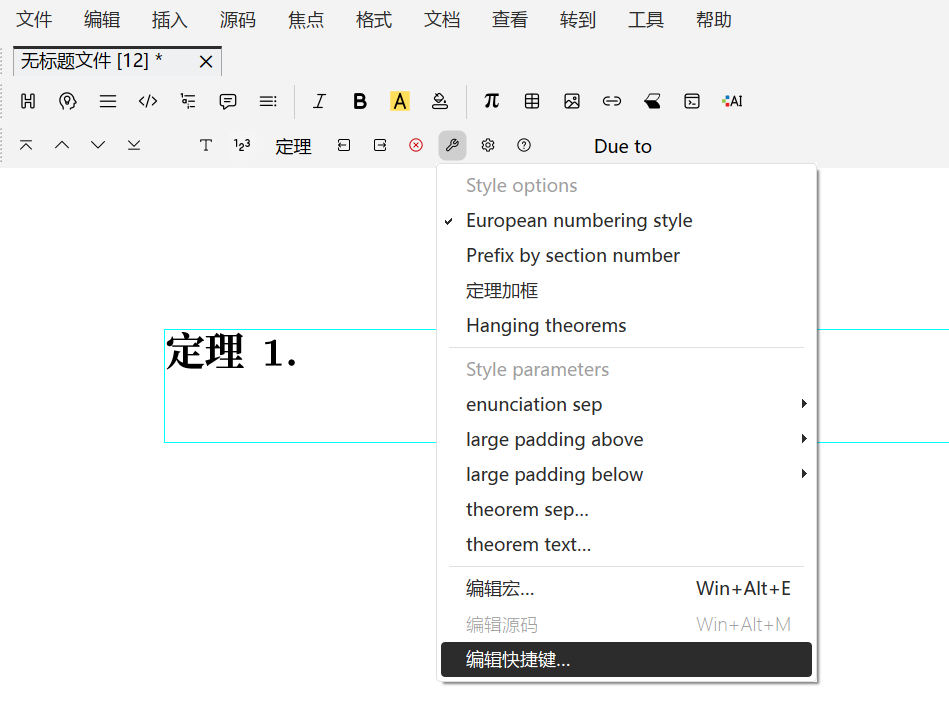The image size is (949, 716).
Task: Click the hyperlink chain icon
Action: pos(612,101)
